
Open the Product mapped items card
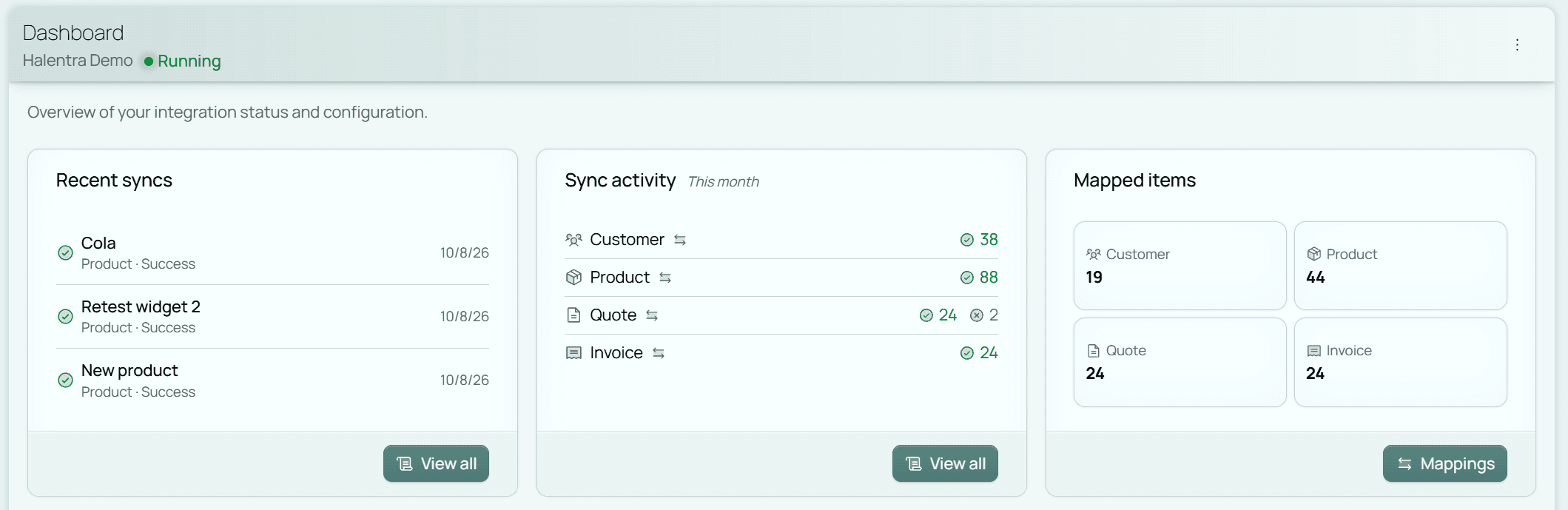[1401, 266]
